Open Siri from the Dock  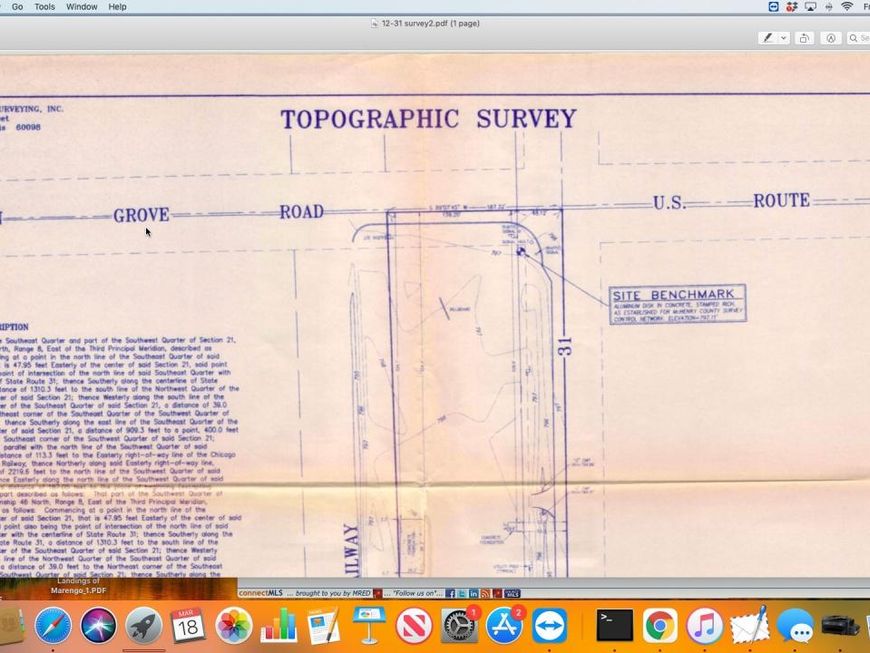pyautogui.click(x=98, y=626)
